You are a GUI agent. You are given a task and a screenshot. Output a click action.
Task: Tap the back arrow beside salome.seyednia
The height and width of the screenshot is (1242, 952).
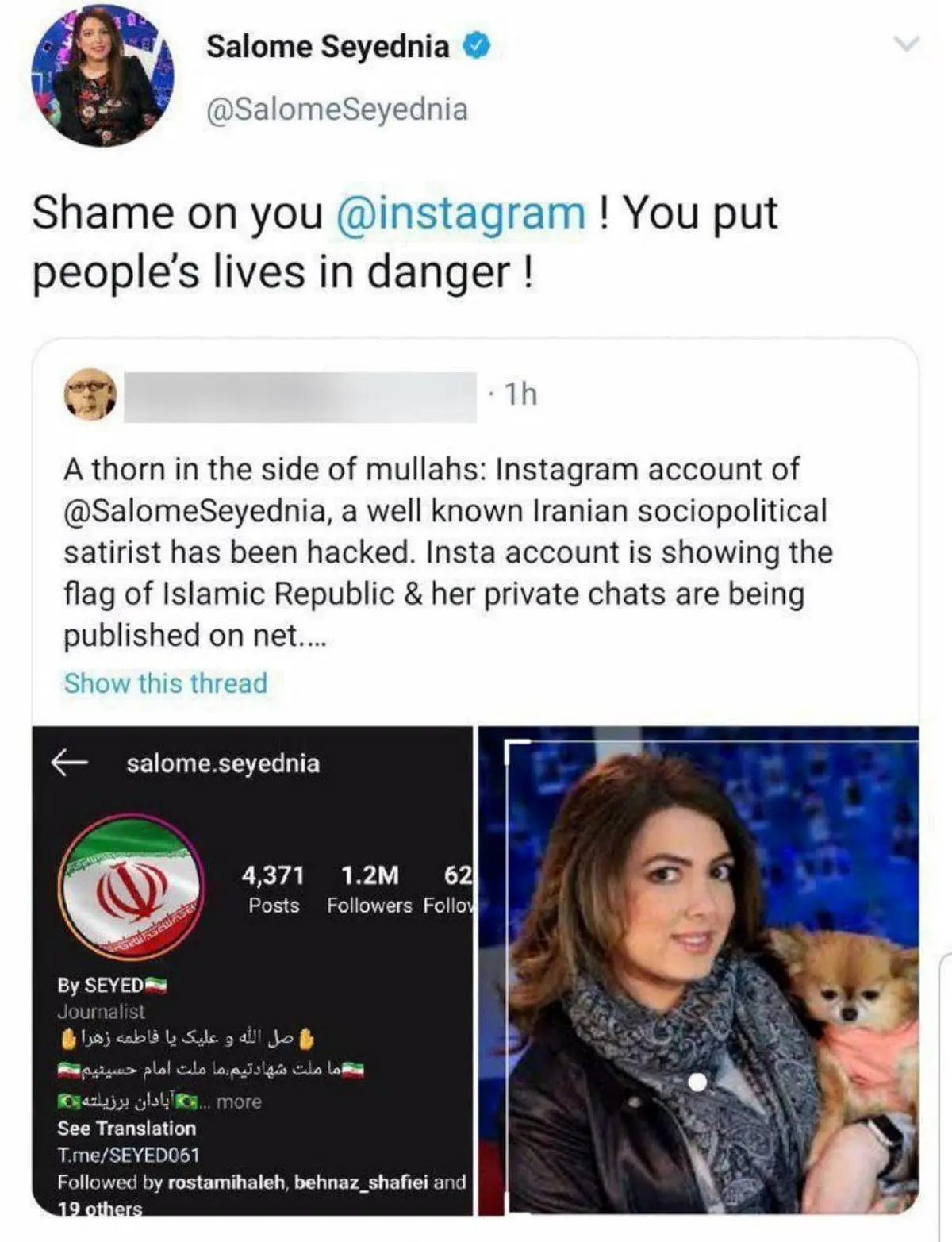(69, 763)
